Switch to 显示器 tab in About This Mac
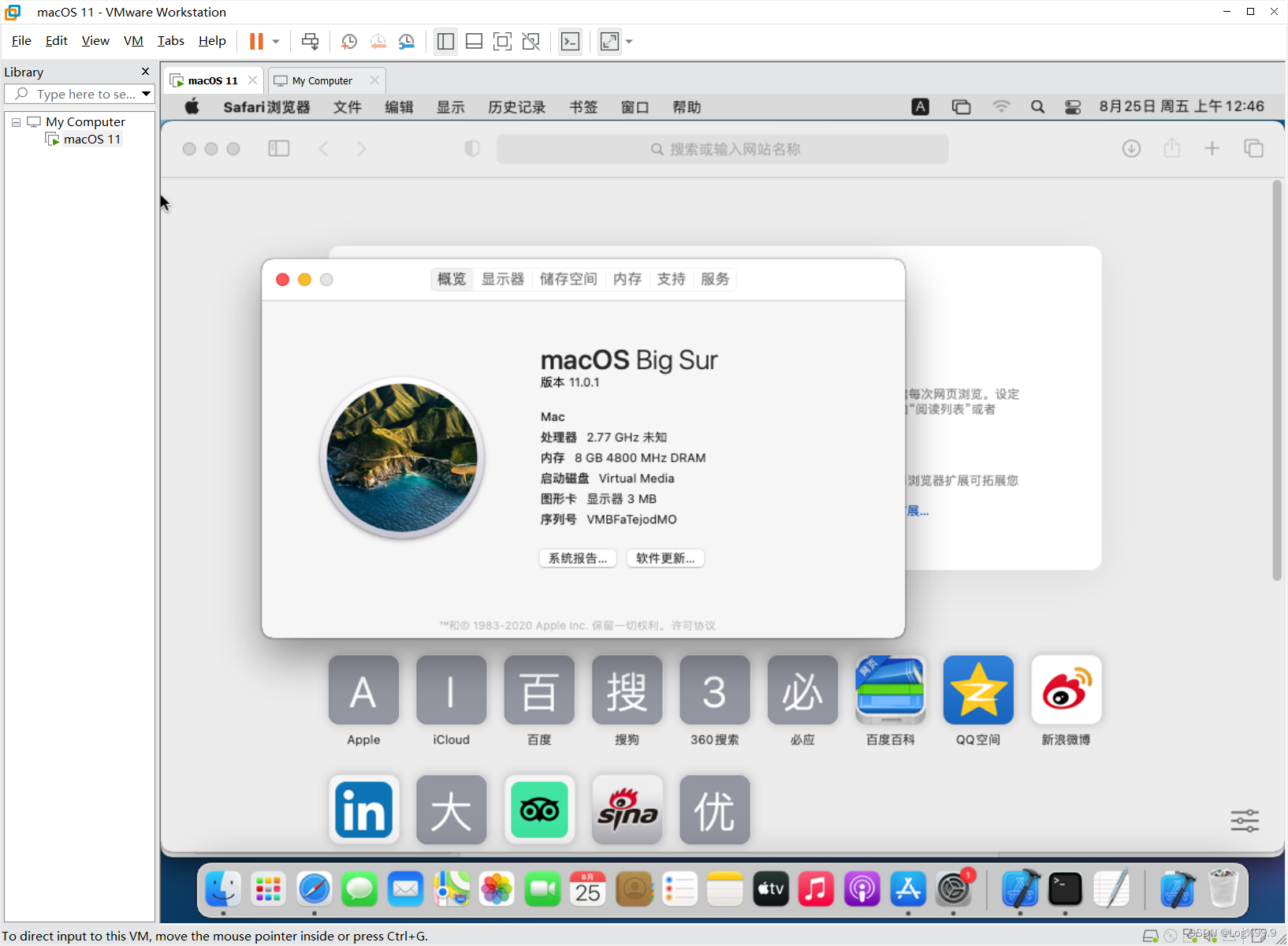 point(502,279)
